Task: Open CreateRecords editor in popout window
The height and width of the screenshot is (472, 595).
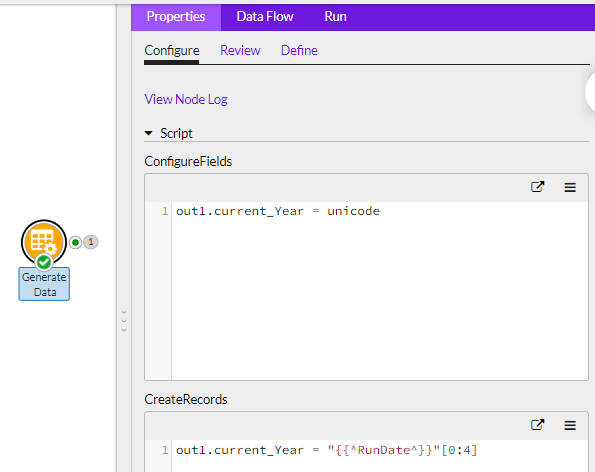Action: (x=537, y=425)
